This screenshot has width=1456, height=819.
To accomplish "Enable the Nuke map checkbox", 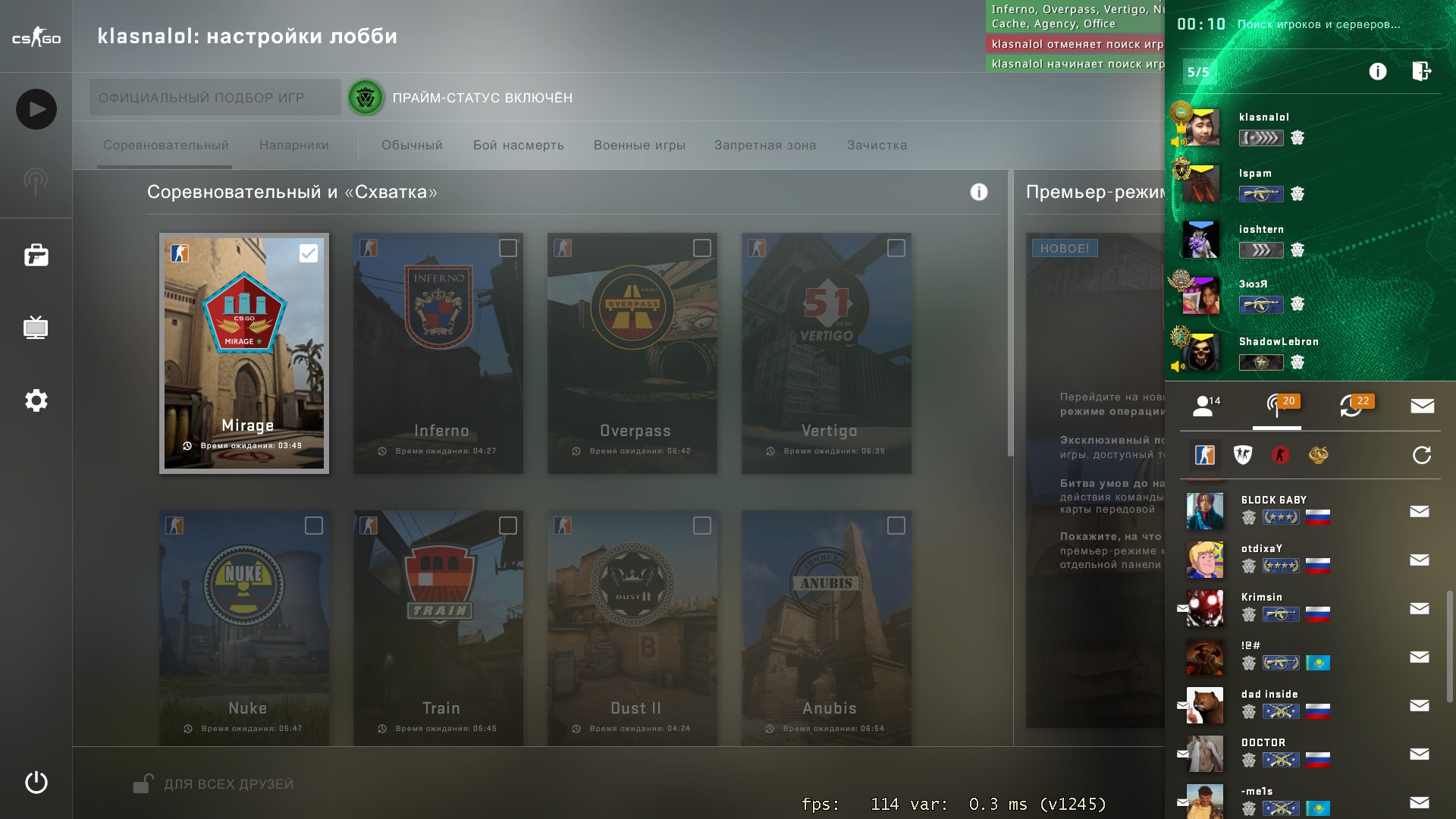I will pyautogui.click(x=314, y=526).
